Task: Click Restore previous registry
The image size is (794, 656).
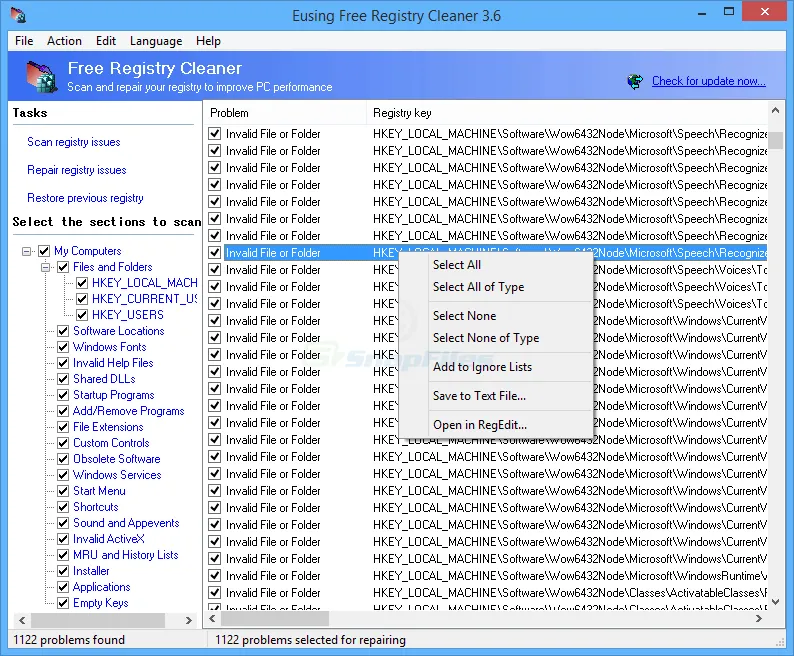Action: pos(85,198)
